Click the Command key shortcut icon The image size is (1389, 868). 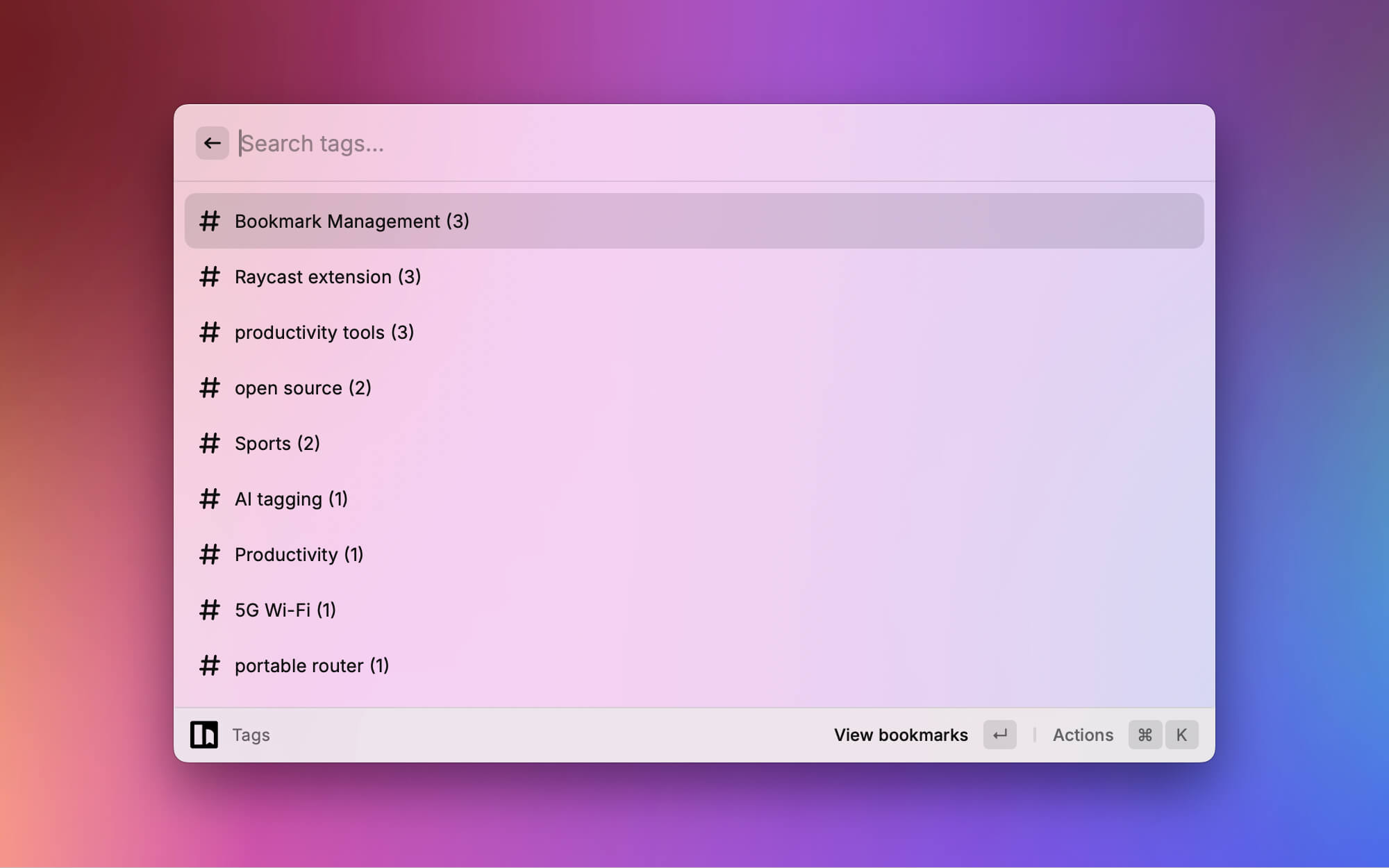1145,735
